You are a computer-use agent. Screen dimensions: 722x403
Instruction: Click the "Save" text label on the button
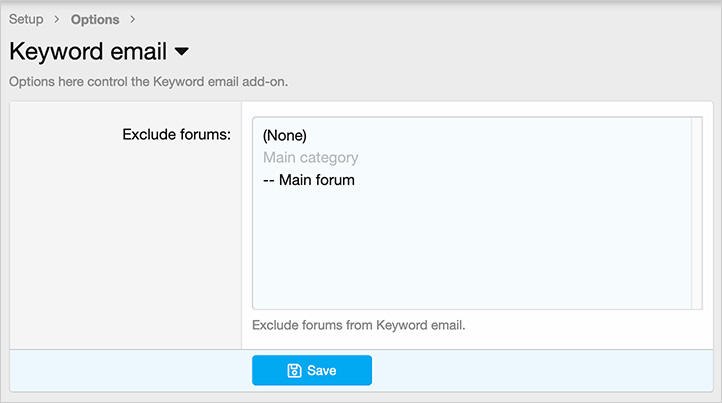pos(321,370)
